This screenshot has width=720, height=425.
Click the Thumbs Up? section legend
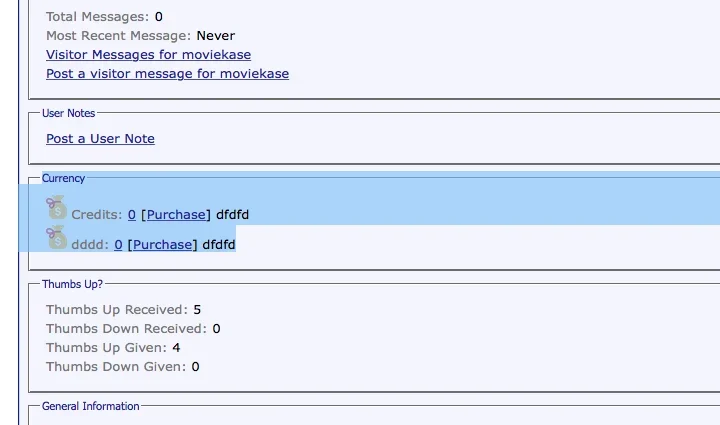72,284
